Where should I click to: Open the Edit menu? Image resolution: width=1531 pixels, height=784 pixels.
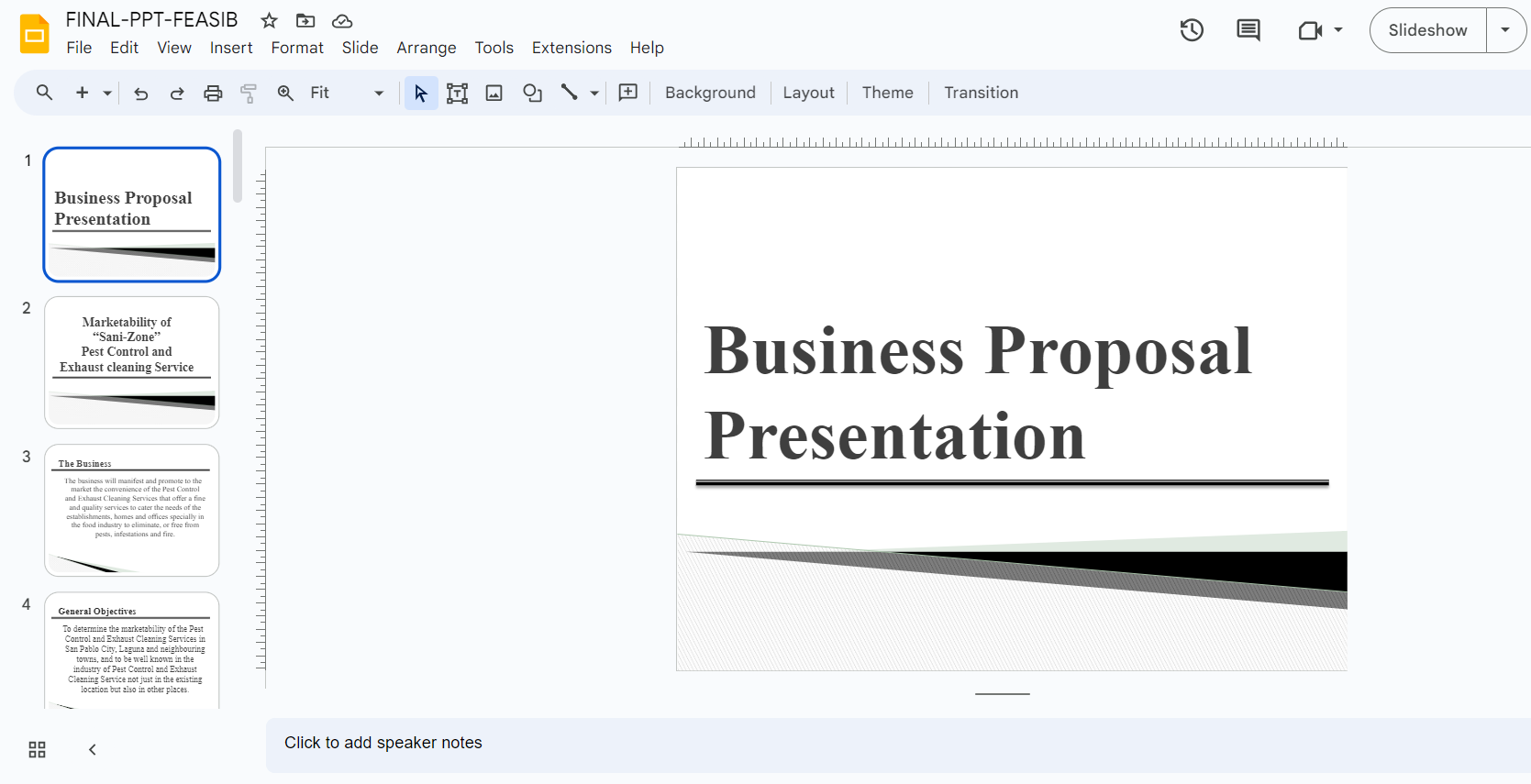coord(124,48)
